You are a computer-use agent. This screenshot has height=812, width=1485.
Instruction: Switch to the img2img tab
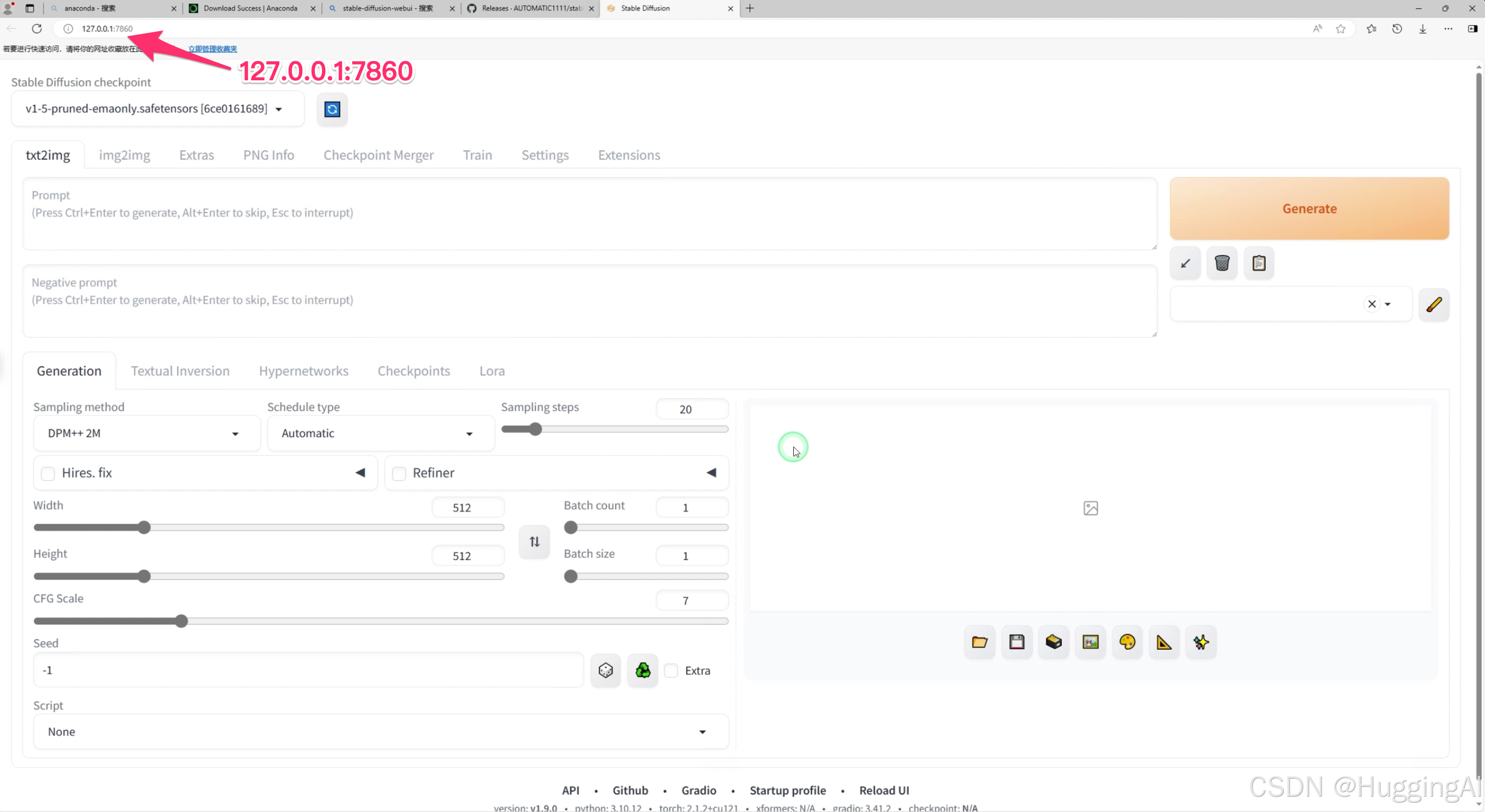tap(124, 155)
